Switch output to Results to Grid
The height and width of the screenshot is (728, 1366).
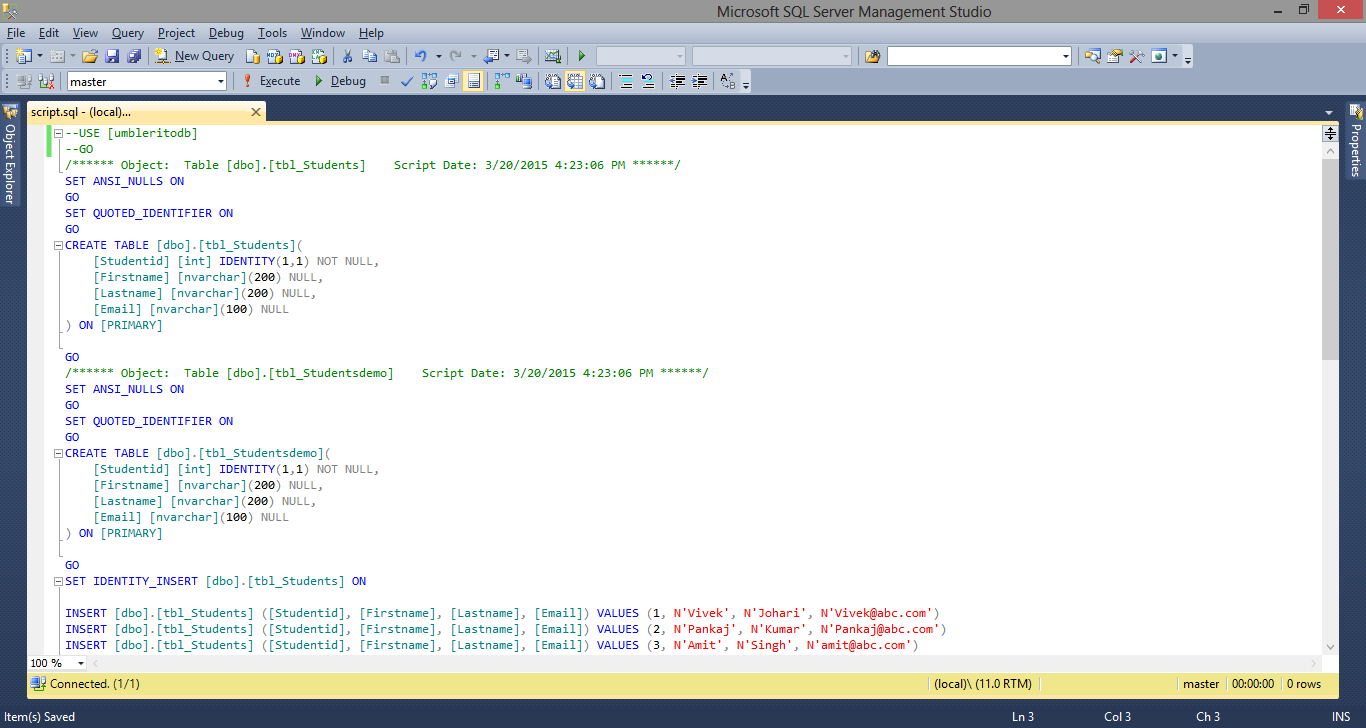coord(575,81)
